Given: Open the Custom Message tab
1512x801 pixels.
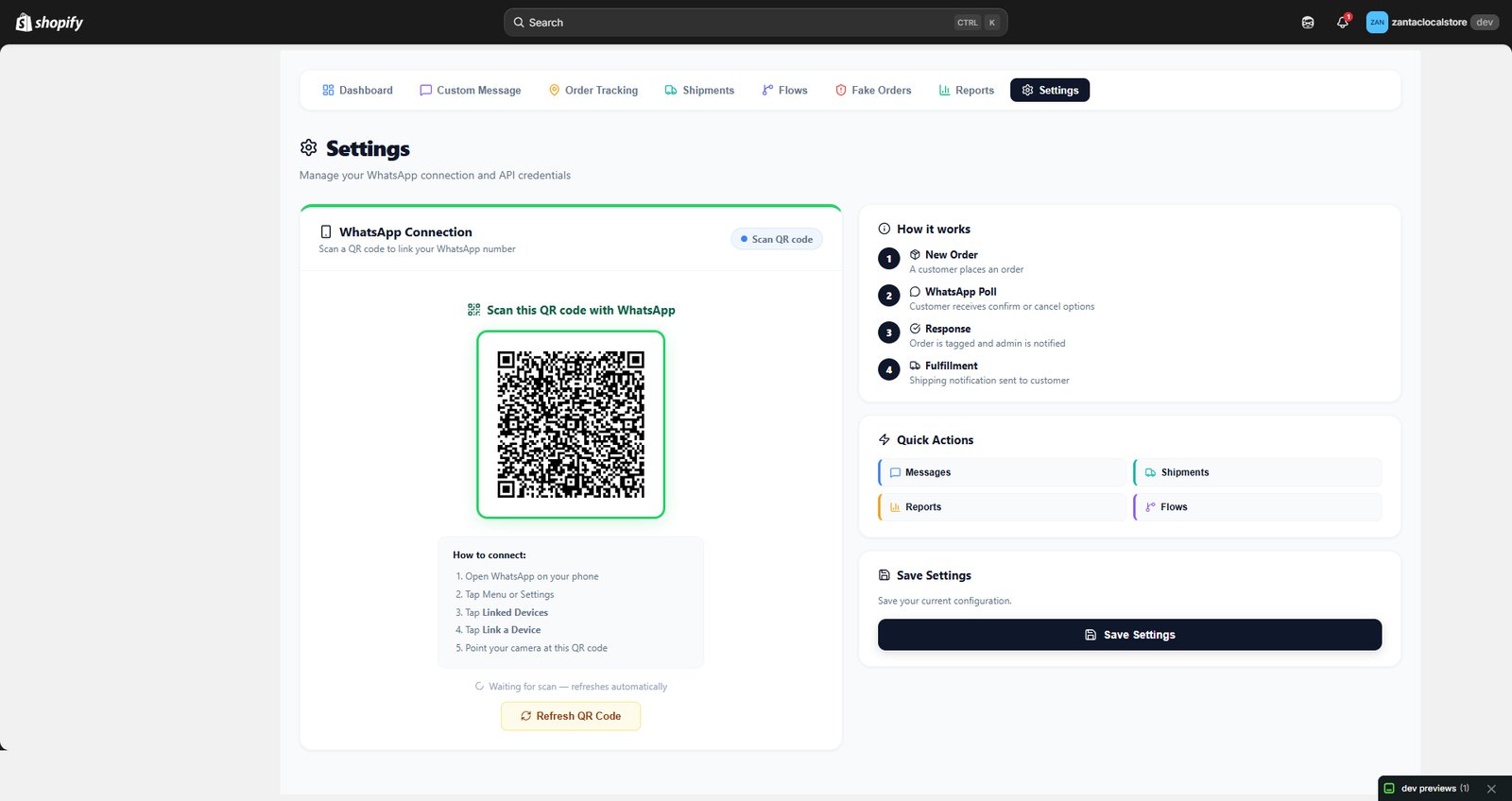Looking at the screenshot, I should (471, 91).
